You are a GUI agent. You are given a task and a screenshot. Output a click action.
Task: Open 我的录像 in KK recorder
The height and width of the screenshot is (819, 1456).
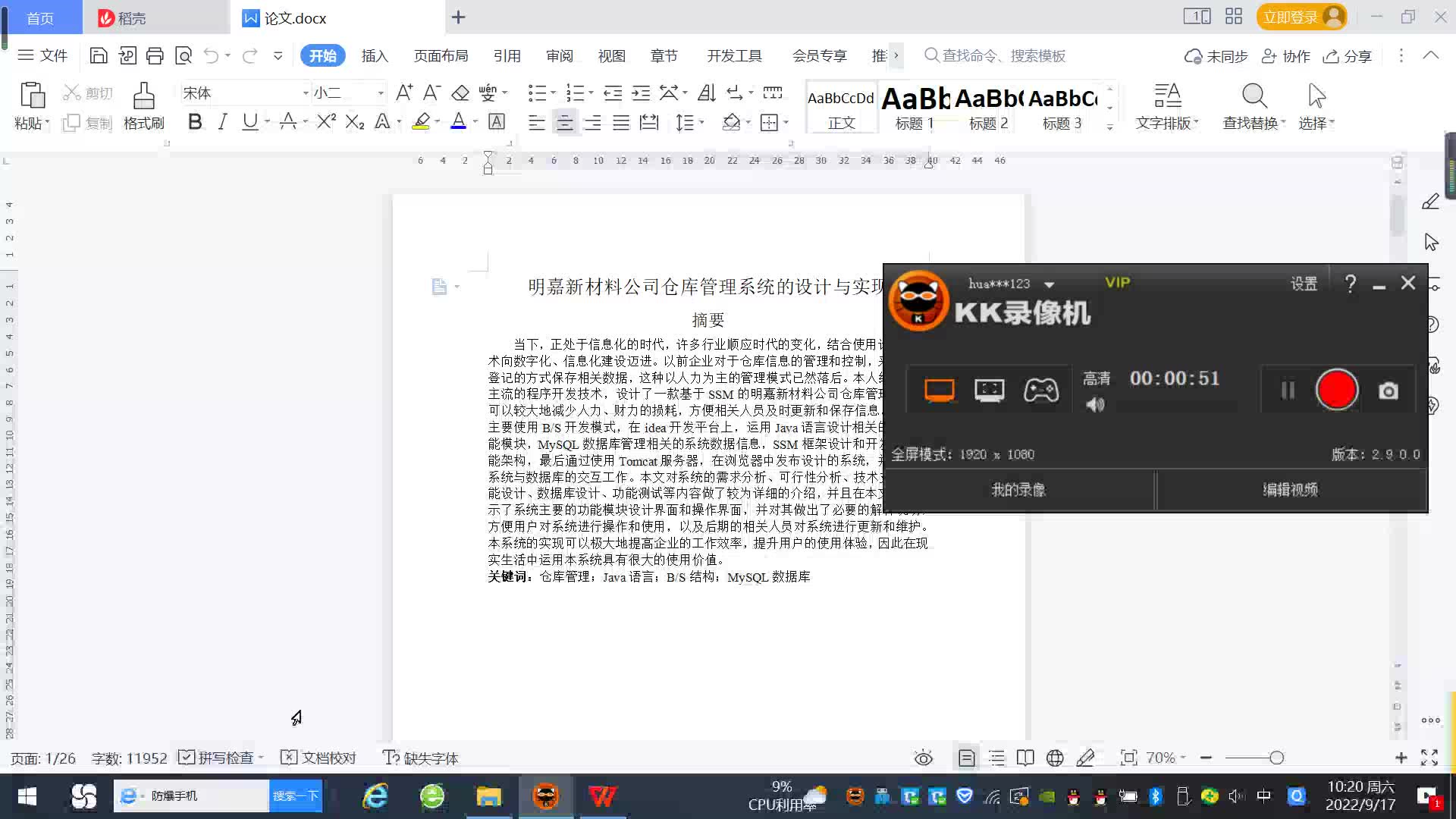pyautogui.click(x=1018, y=490)
